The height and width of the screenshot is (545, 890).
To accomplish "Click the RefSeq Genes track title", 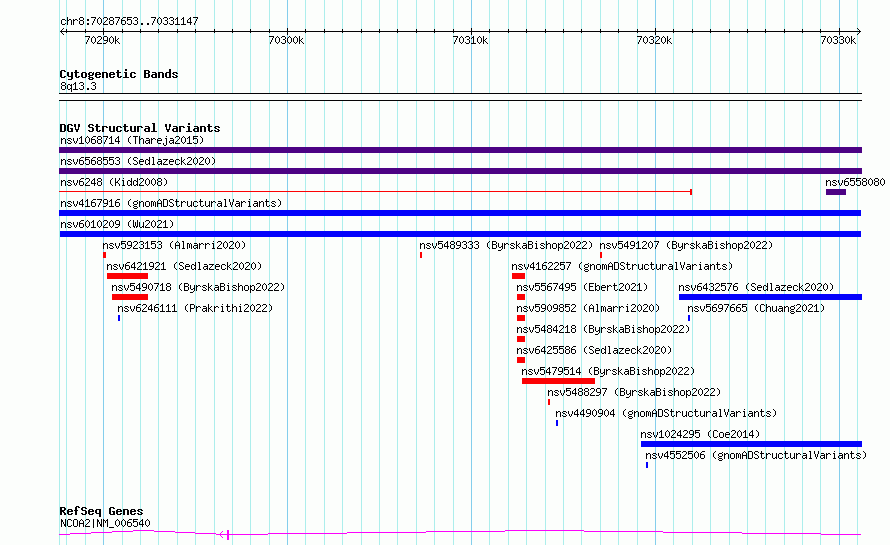I will click(101, 512).
